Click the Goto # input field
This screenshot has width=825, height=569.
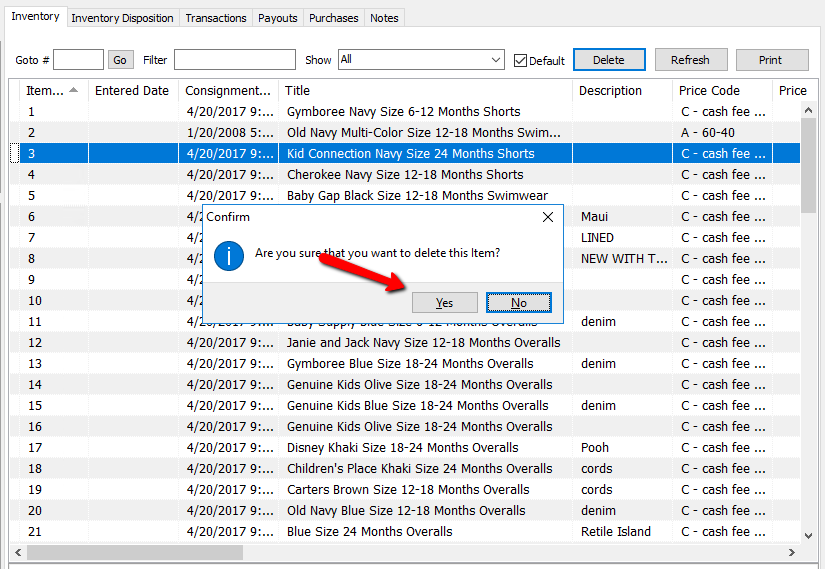click(x=78, y=60)
